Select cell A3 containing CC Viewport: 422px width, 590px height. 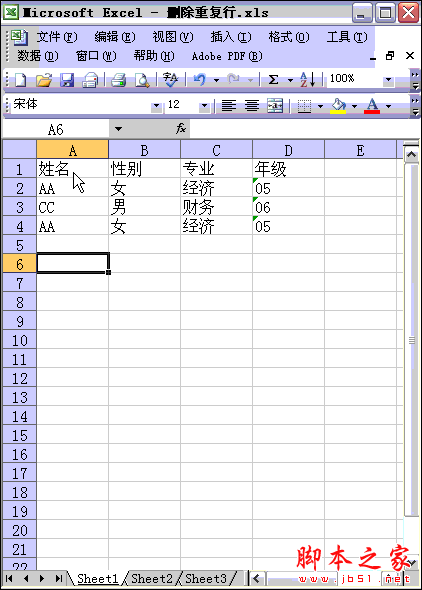click(x=73, y=207)
